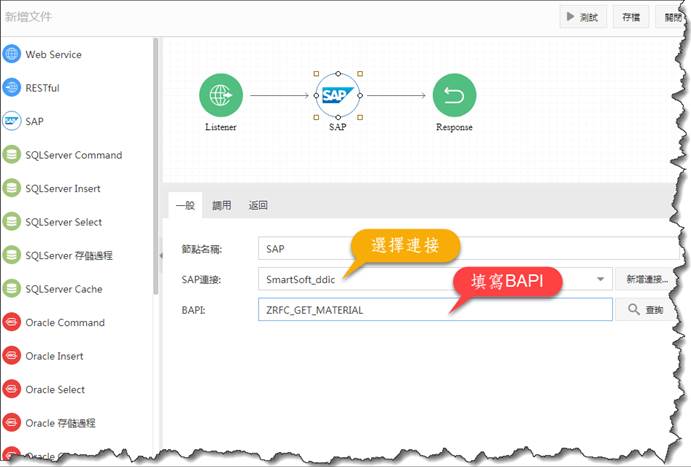Pick the SAP icon in sidebar
This screenshot has height=467, width=691.
coord(11,121)
